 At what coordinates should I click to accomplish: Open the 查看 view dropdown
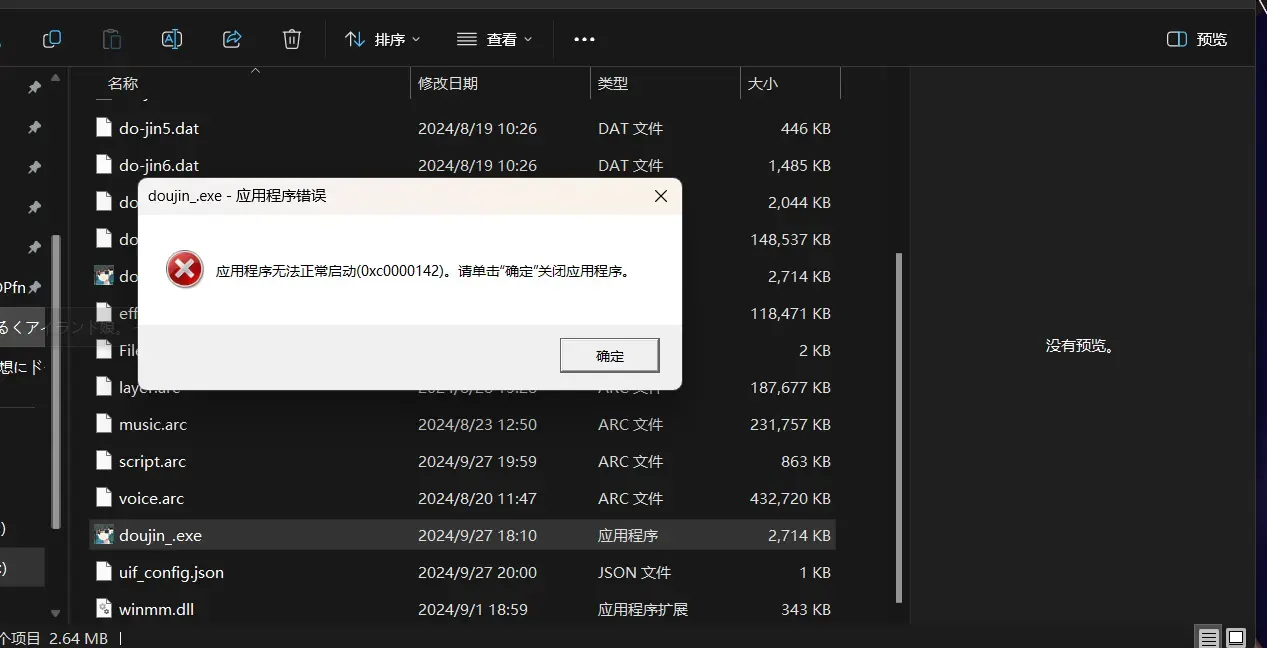tap(494, 39)
